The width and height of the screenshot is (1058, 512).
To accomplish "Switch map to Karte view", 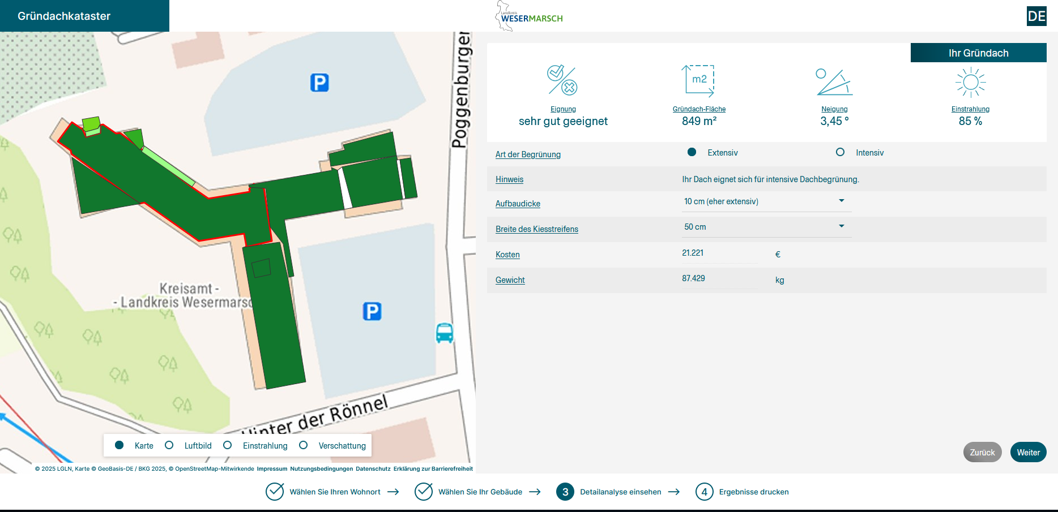I will point(119,445).
